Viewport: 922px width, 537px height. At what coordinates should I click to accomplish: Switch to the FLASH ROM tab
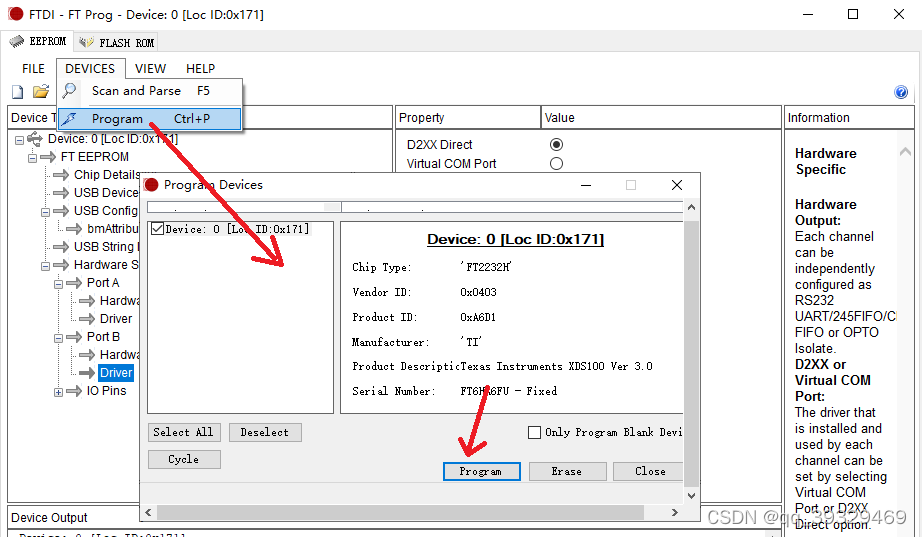coord(116,42)
